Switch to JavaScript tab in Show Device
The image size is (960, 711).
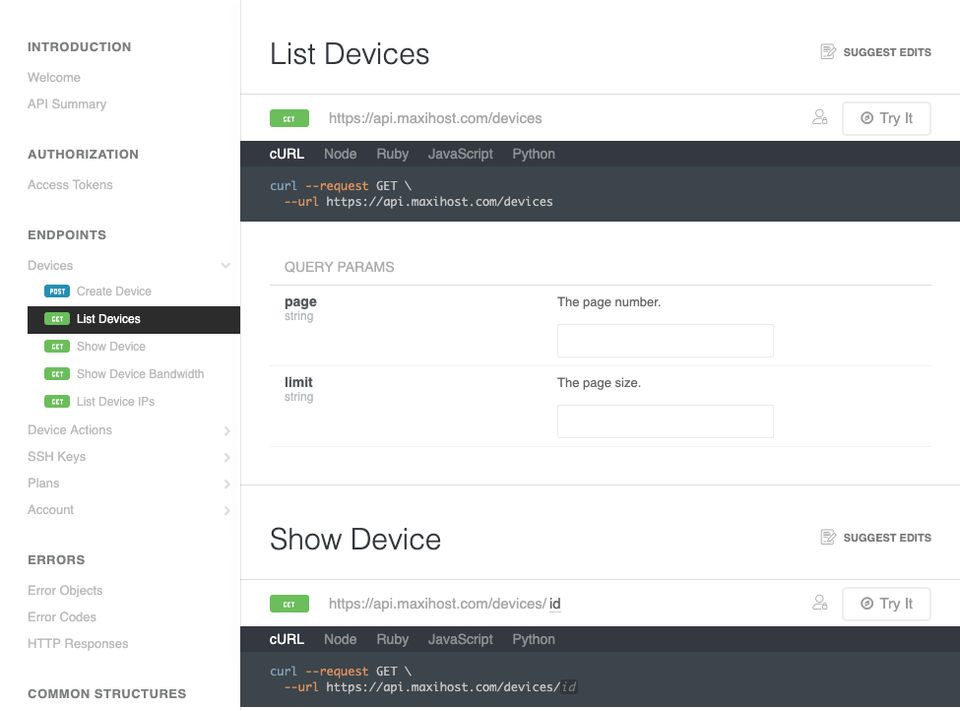tap(460, 639)
